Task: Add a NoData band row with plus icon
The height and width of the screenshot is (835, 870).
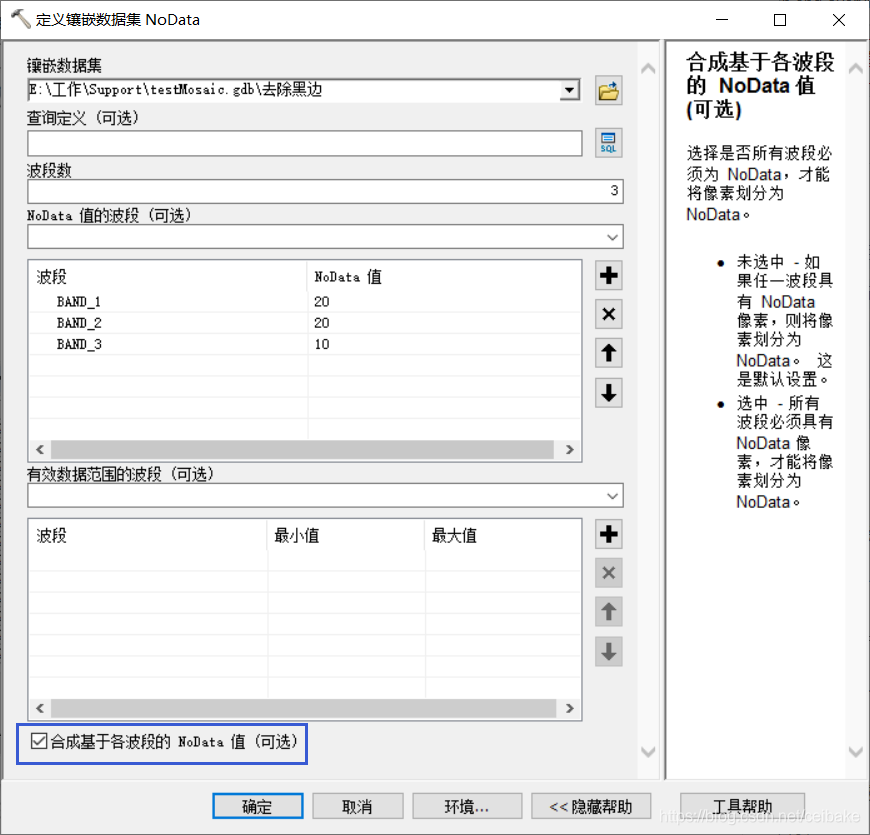Action: [x=608, y=275]
